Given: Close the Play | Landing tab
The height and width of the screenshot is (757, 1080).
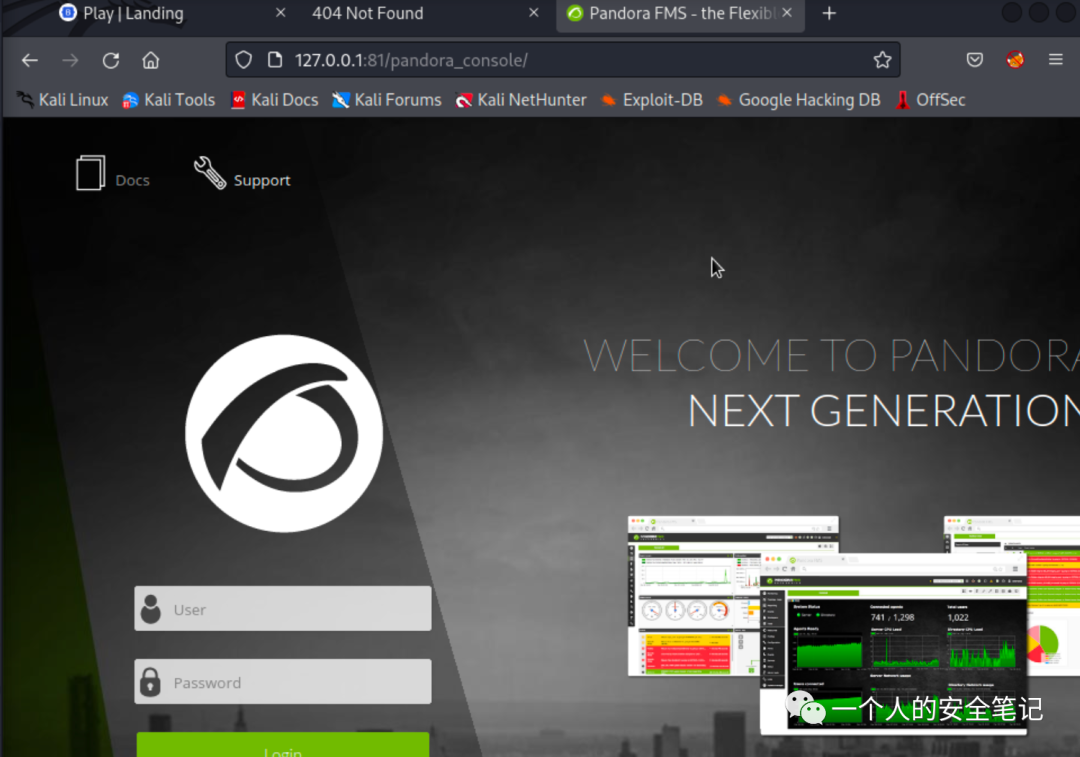Looking at the screenshot, I should [x=280, y=13].
